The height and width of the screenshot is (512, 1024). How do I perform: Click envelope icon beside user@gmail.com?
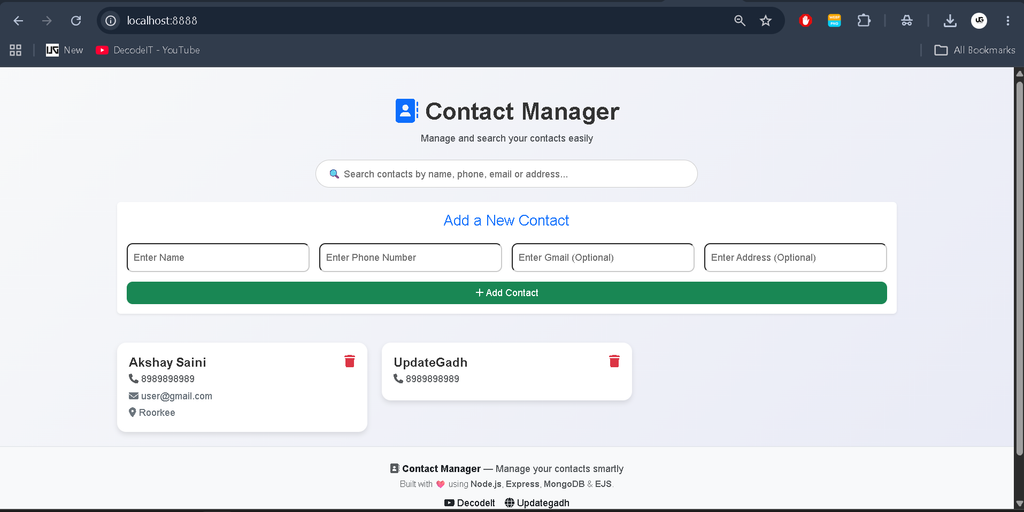click(133, 396)
